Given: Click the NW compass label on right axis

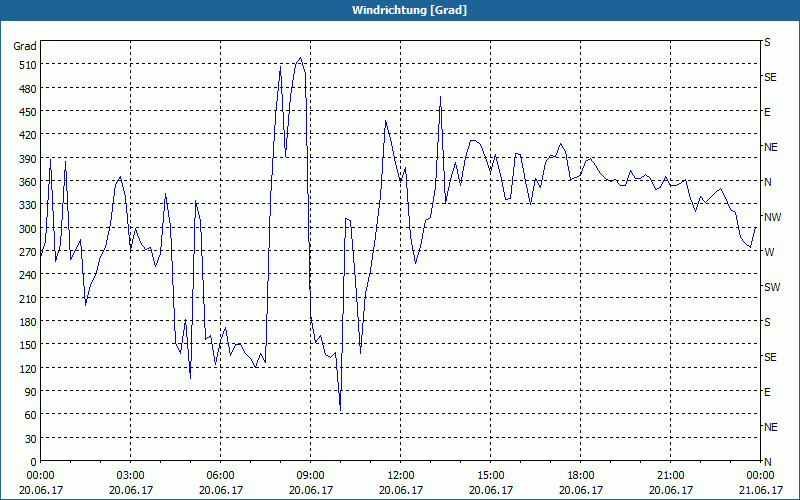Looking at the screenshot, I should coord(772,217).
